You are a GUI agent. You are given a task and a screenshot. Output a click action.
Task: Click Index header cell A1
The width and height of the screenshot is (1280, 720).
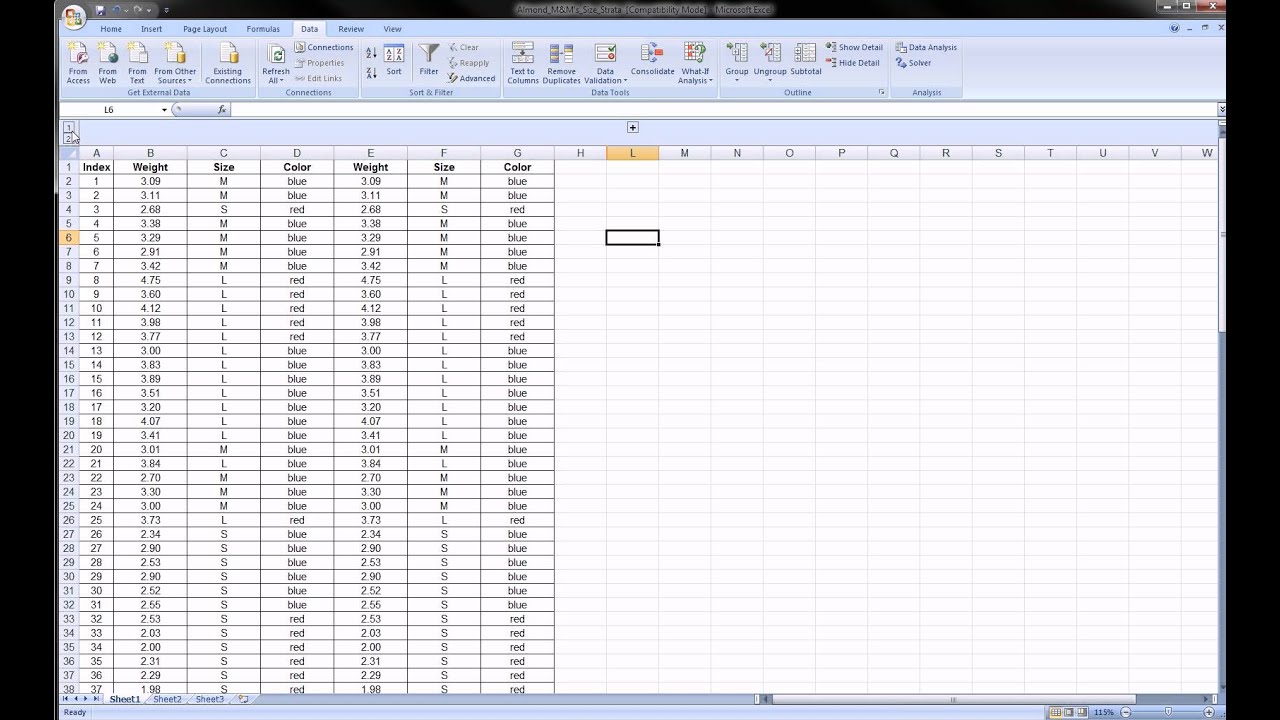point(96,167)
